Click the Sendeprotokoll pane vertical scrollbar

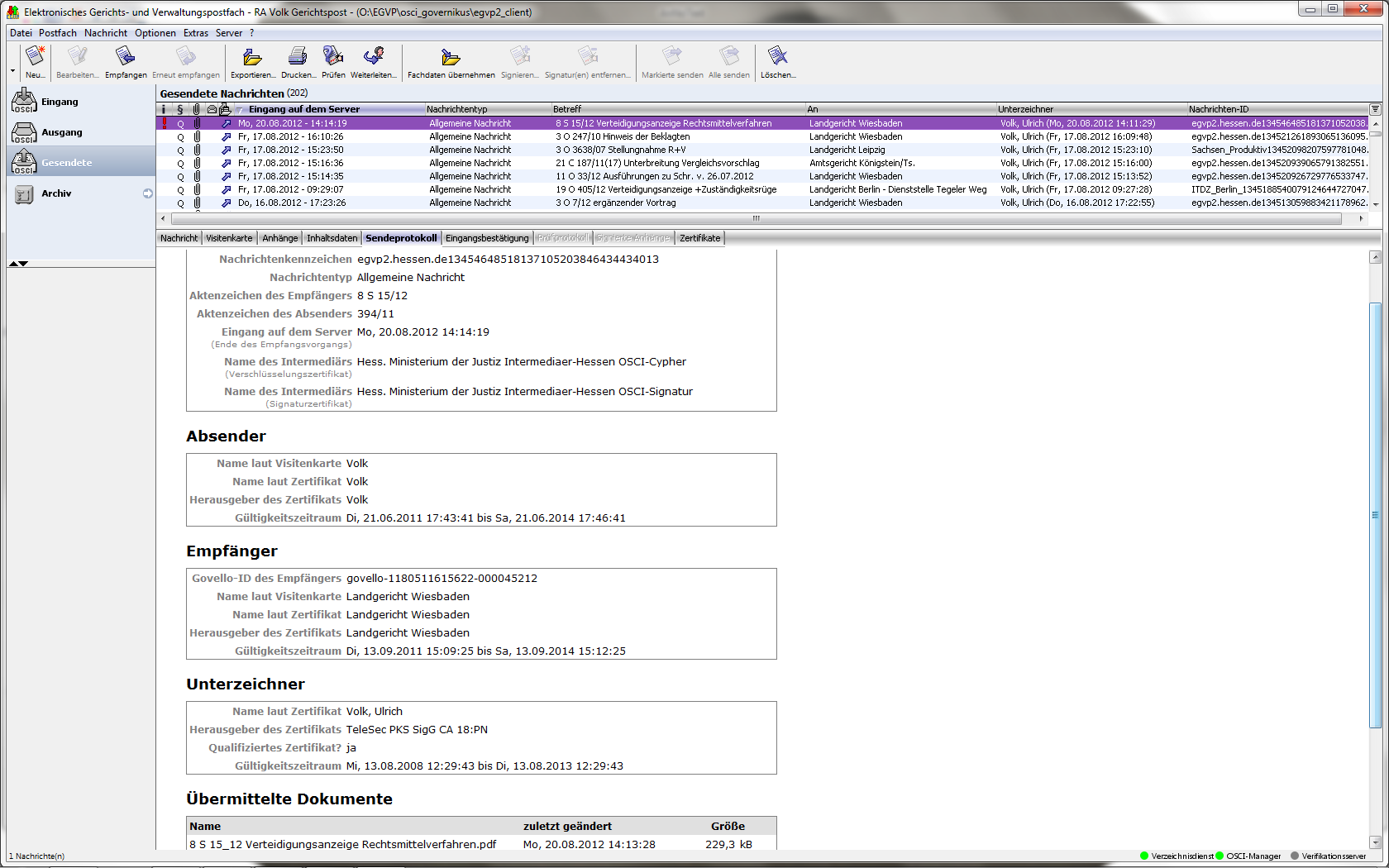point(1376,515)
